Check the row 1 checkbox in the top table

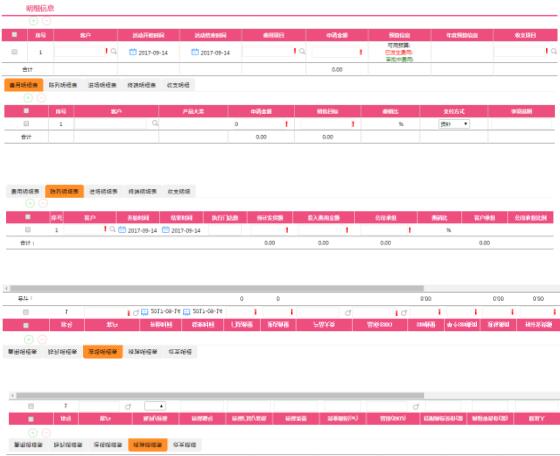[14, 52]
